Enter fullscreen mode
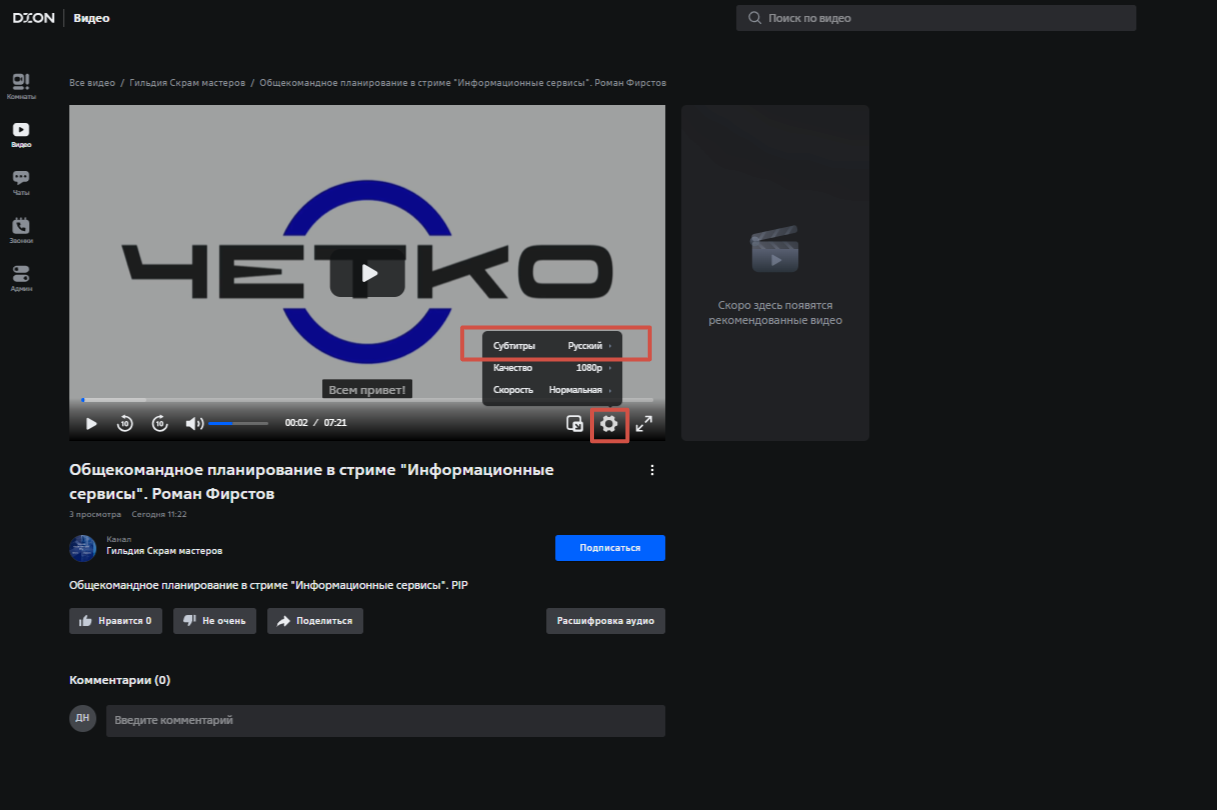The height and width of the screenshot is (810, 1217). tap(644, 424)
